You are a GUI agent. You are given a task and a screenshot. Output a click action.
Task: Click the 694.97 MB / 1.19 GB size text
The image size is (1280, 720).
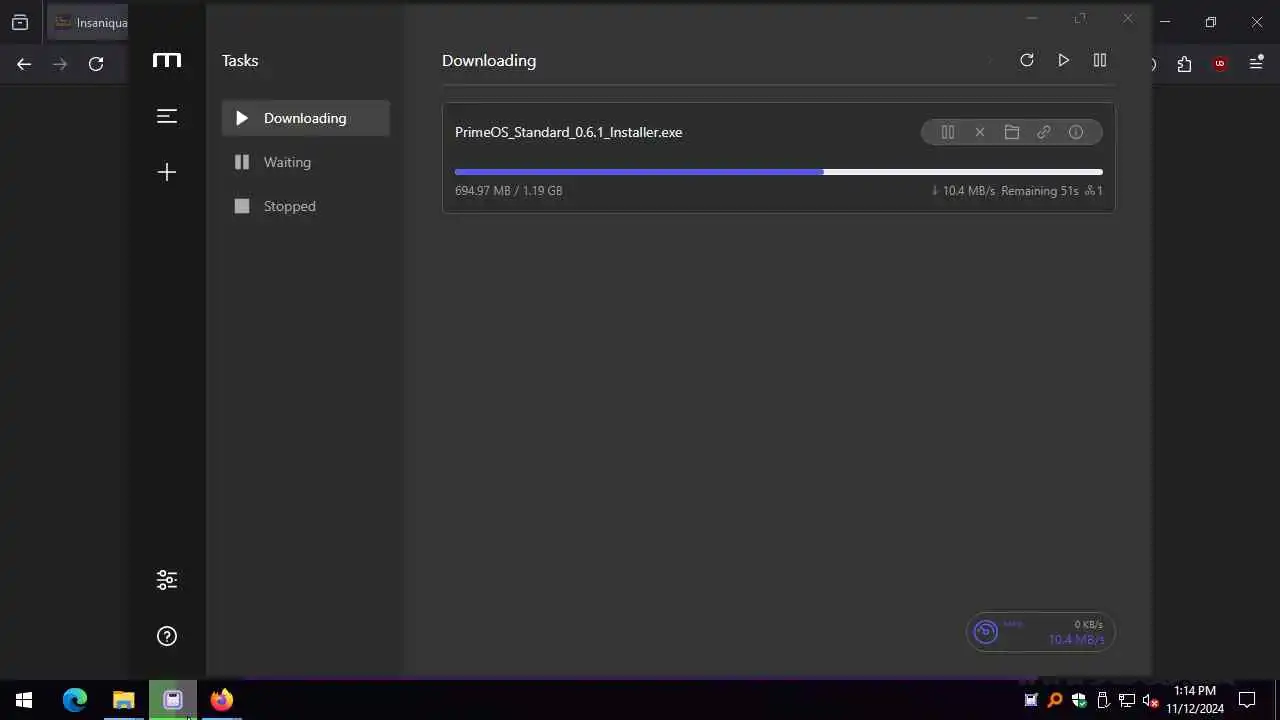pos(508,190)
